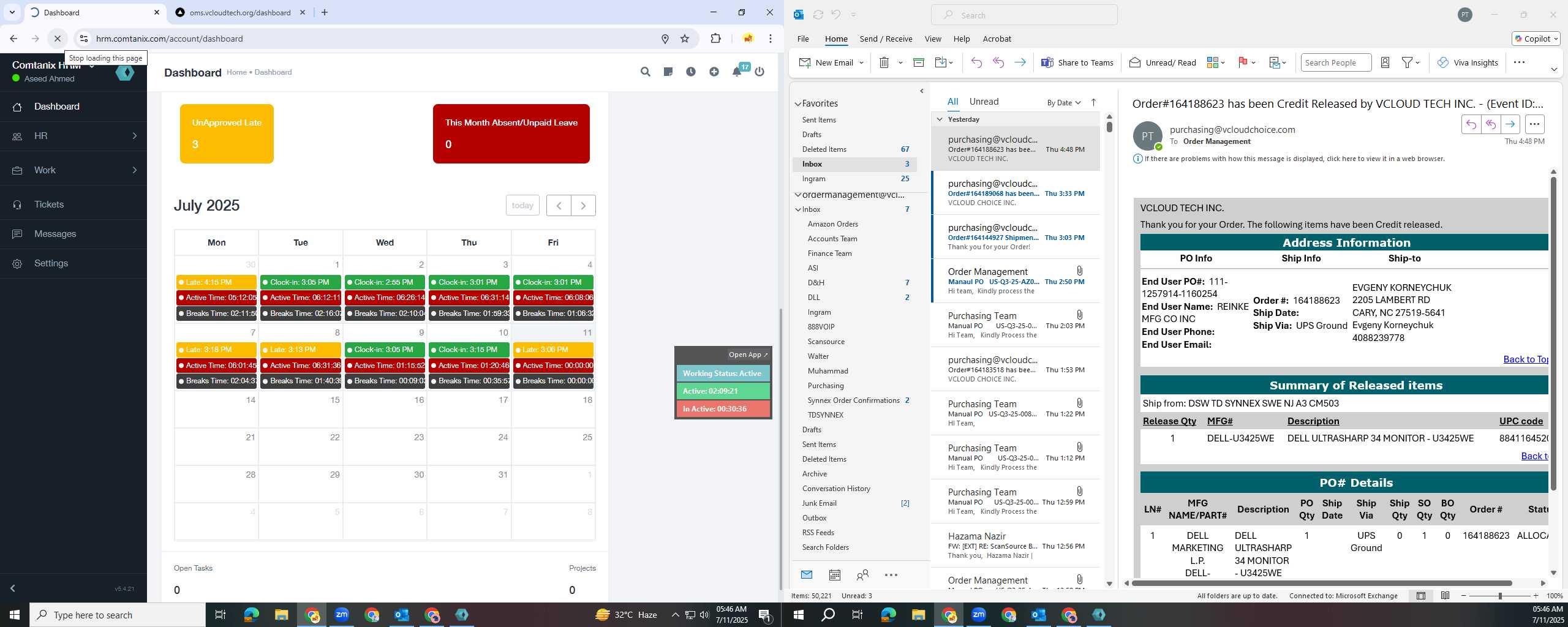Open the View tab in Outlook
This screenshot has width=1568, height=627.
[933, 39]
